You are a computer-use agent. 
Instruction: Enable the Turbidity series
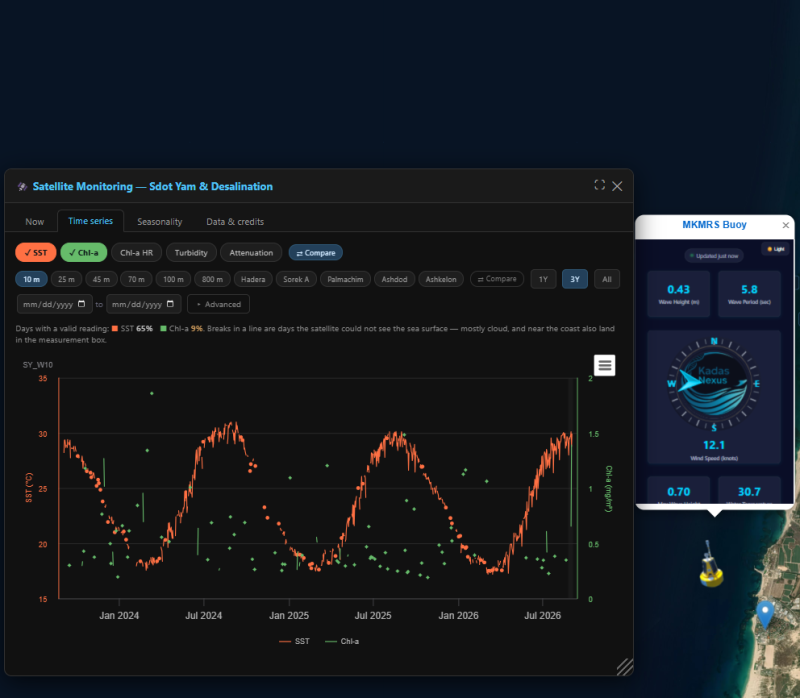coord(191,253)
